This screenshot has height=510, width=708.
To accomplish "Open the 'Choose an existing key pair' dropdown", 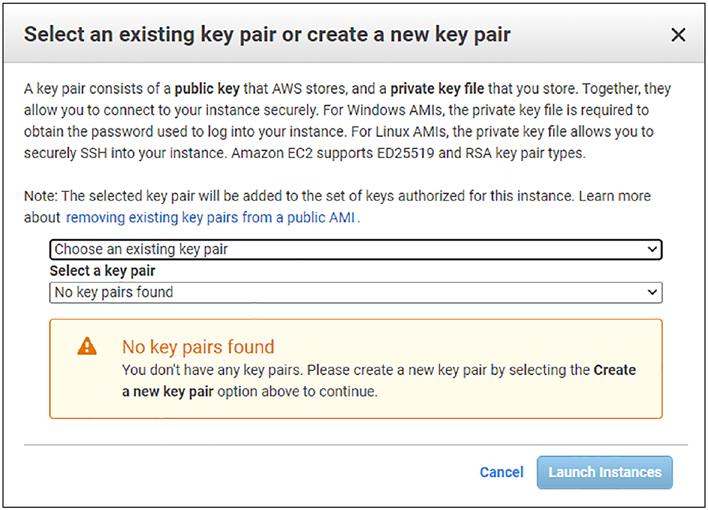I will [356, 249].
